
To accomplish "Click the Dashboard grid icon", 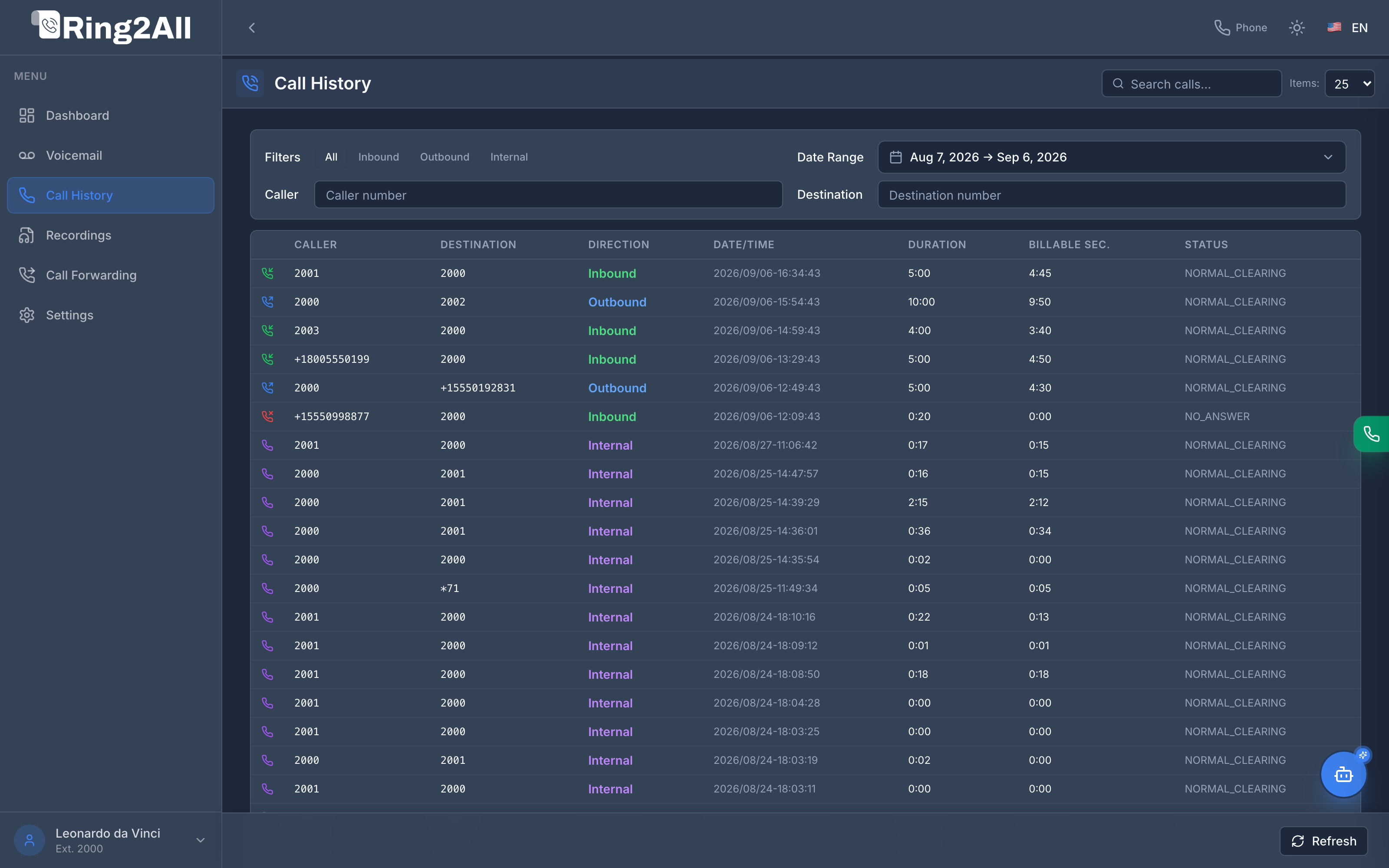I will click(x=27, y=115).
